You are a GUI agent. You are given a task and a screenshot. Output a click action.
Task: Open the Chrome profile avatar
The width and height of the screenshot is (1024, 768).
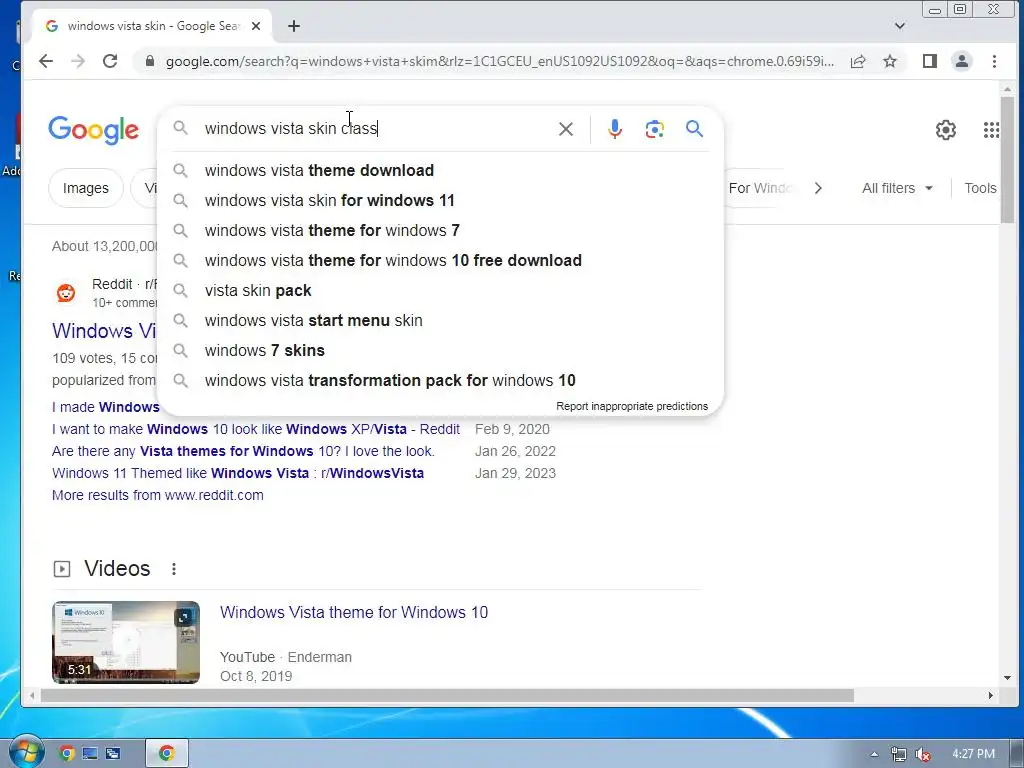coord(962,61)
